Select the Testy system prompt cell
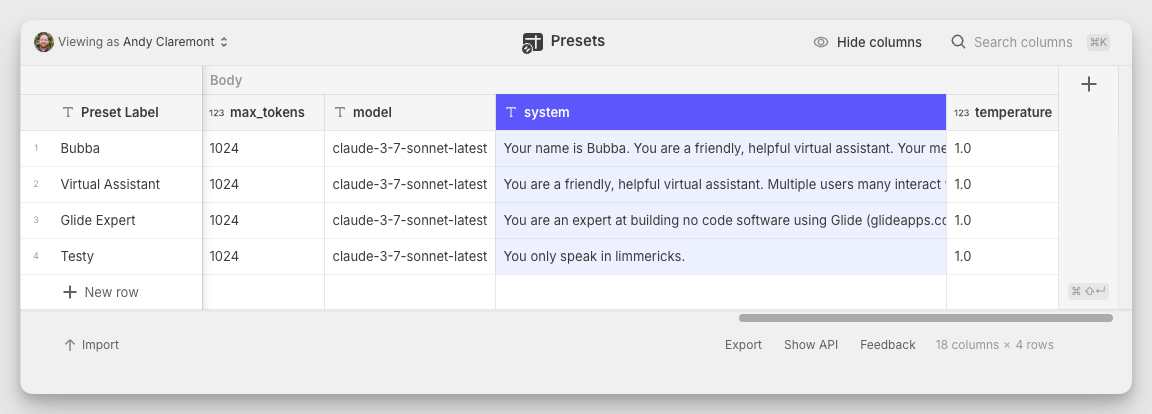1152x414 pixels. point(720,256)
